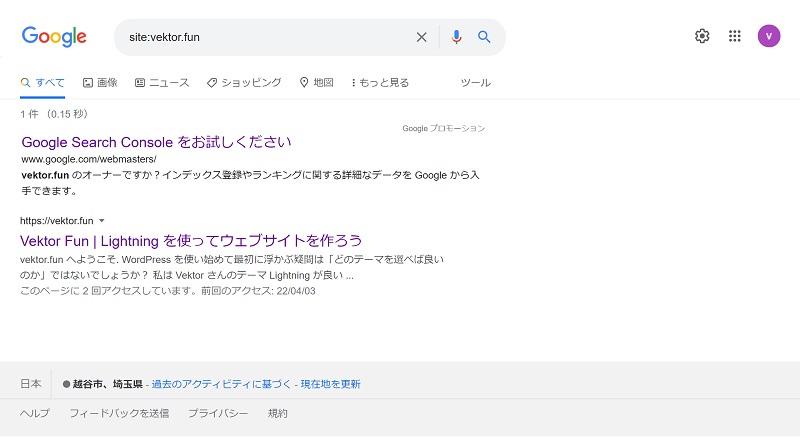Expand the dropdown arrow next to https://vektor.fun
The width and height of the screenshot is (800, 437).
click(102, 221)
